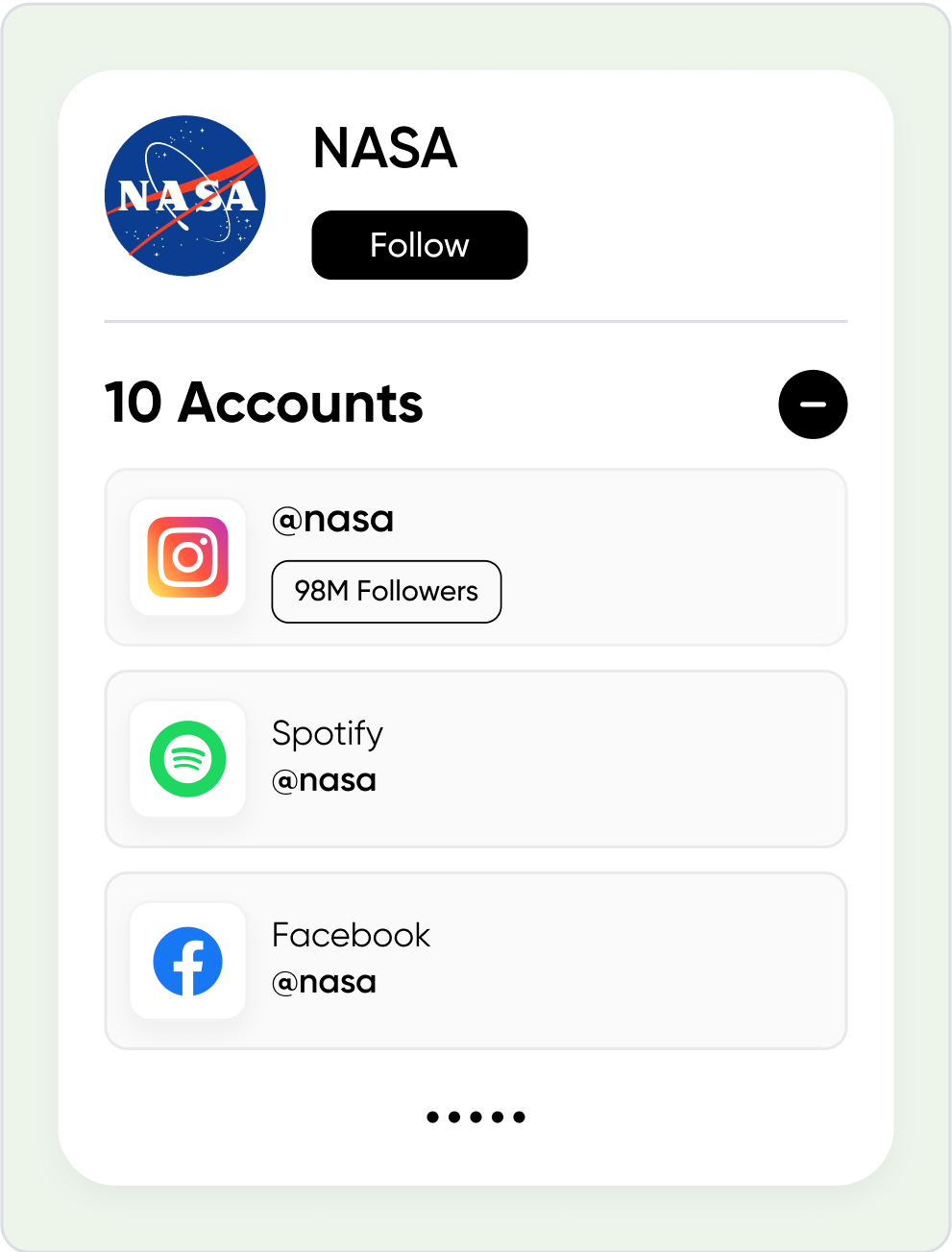Click the 10 Accounts heading
The image size is (952, 1252).
coord(263,403)
